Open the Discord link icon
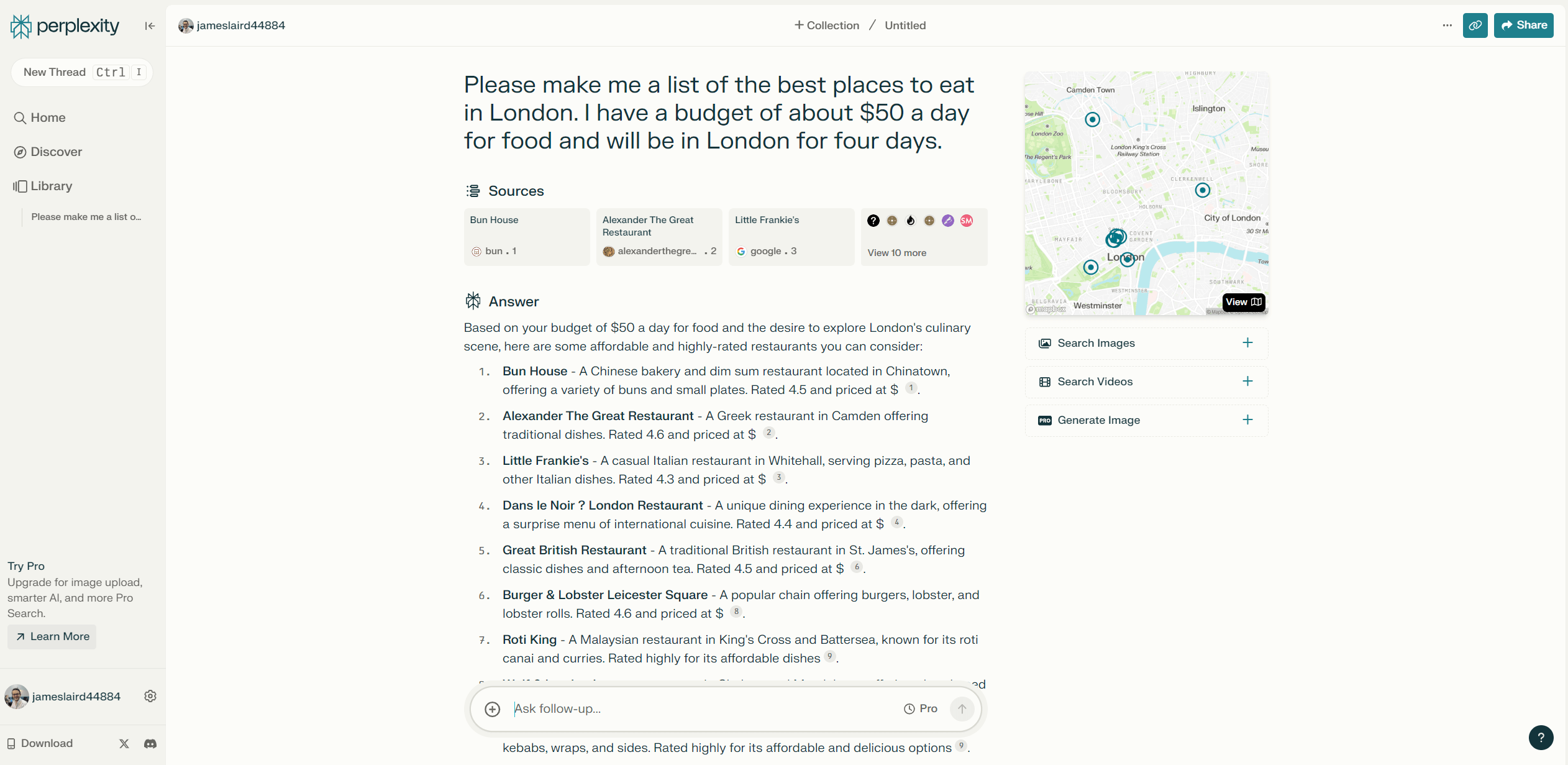1568x765 pixels. [x=150, y=743]
